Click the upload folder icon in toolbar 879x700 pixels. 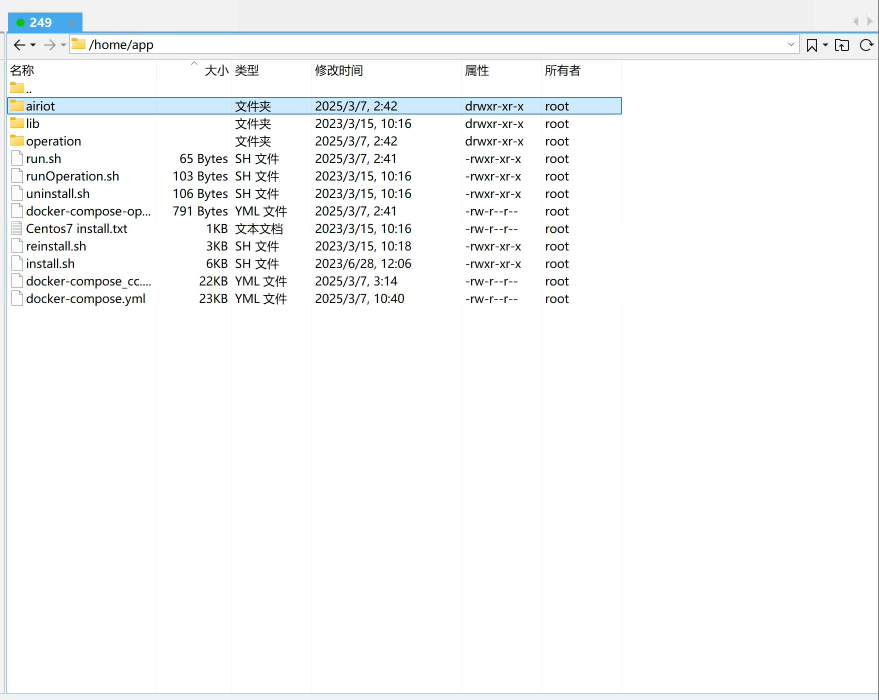tap(842, 45)
